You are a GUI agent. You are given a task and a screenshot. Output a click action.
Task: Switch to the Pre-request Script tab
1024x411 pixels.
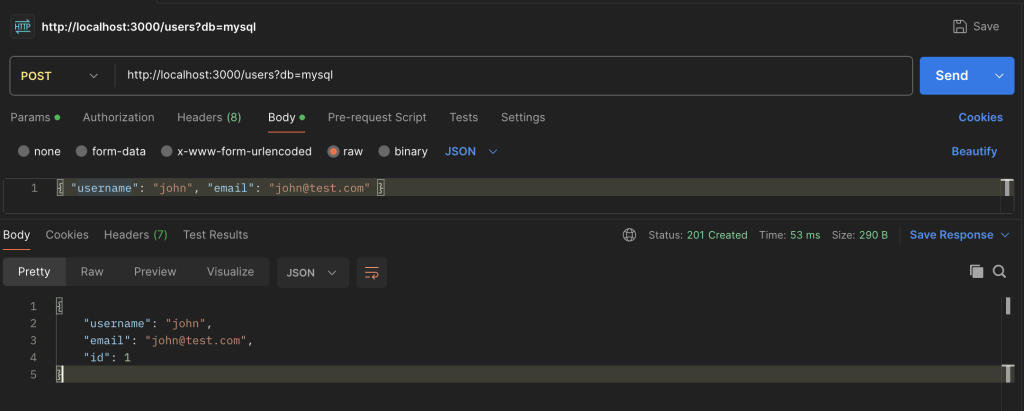coord(377,117)
